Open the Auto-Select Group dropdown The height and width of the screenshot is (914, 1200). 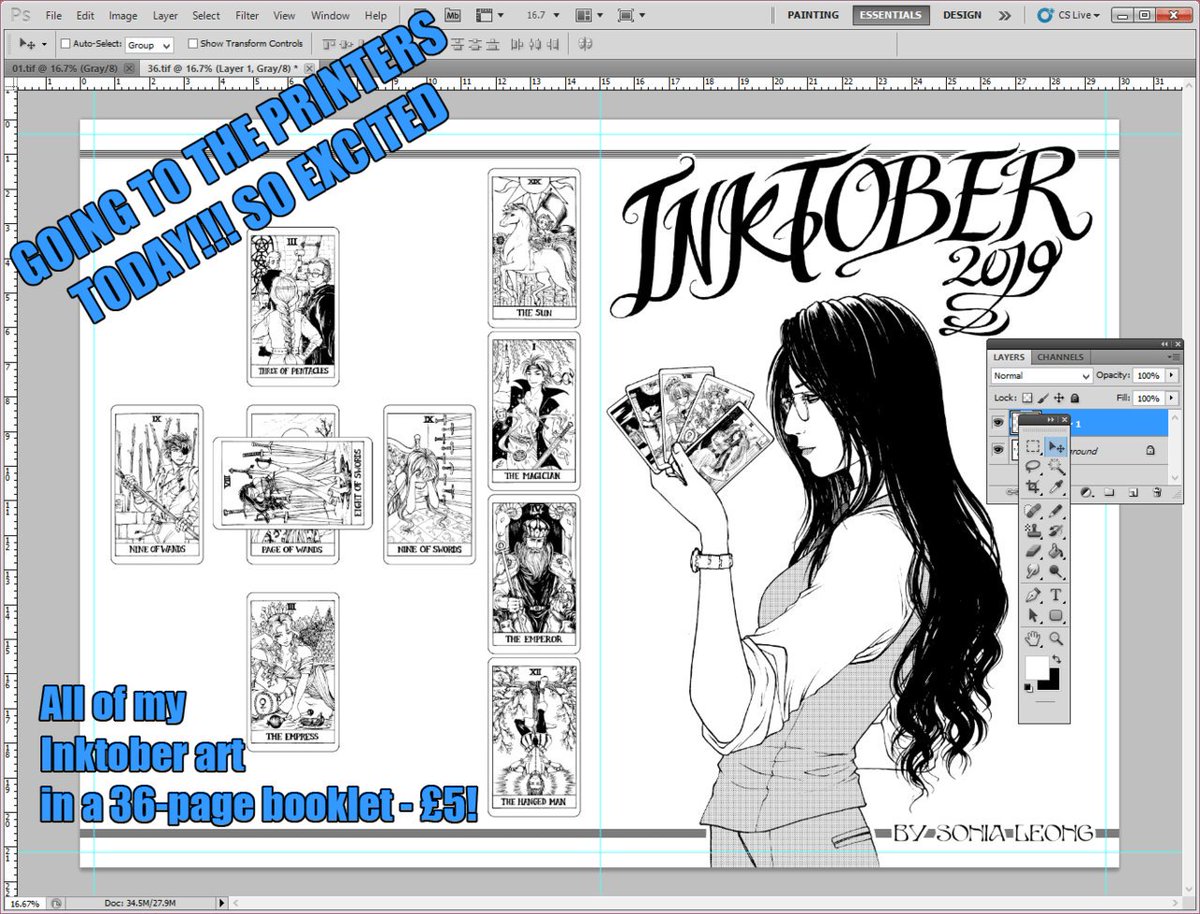[150, 44]
